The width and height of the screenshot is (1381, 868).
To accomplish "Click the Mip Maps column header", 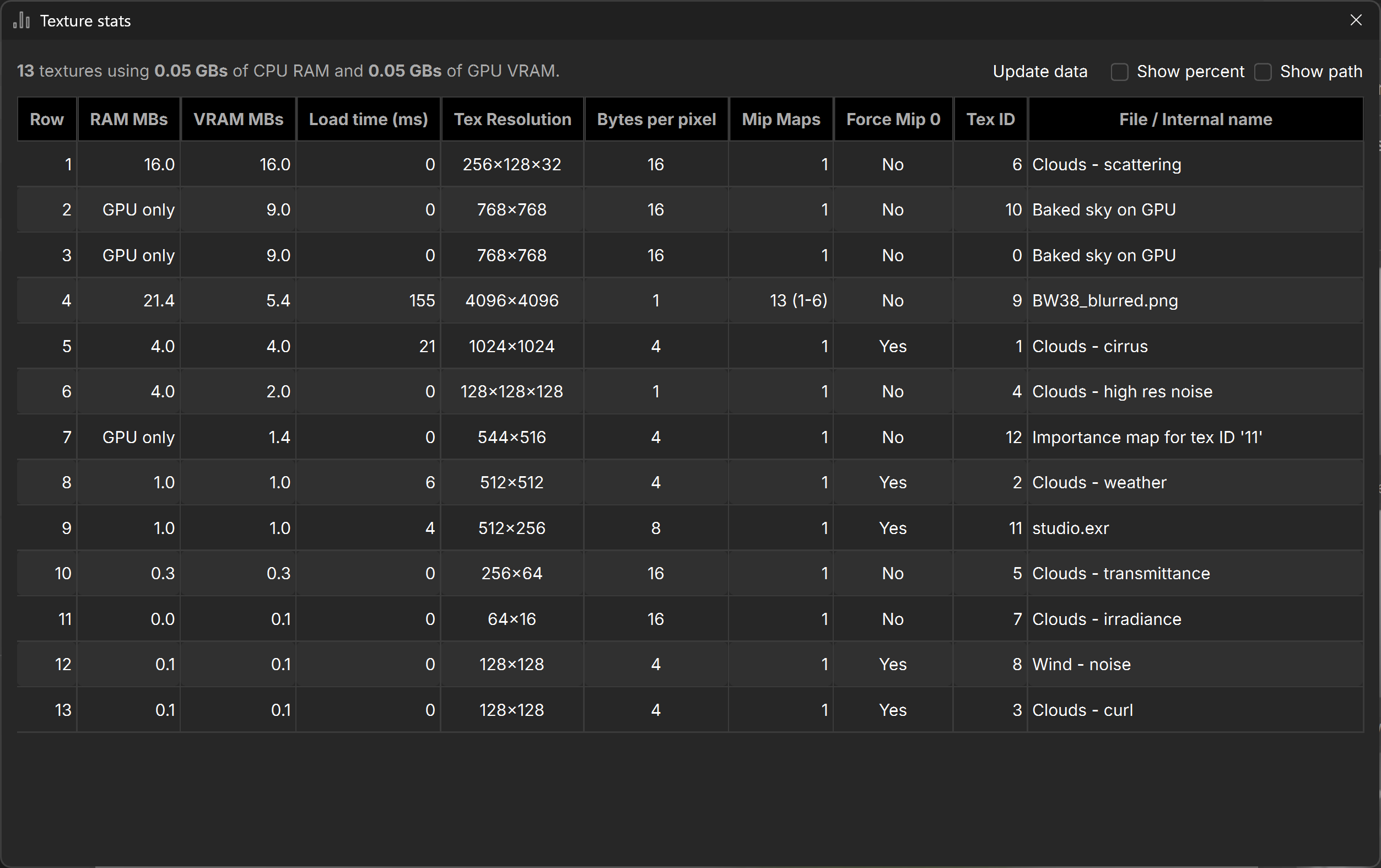I will coord(781,120).
